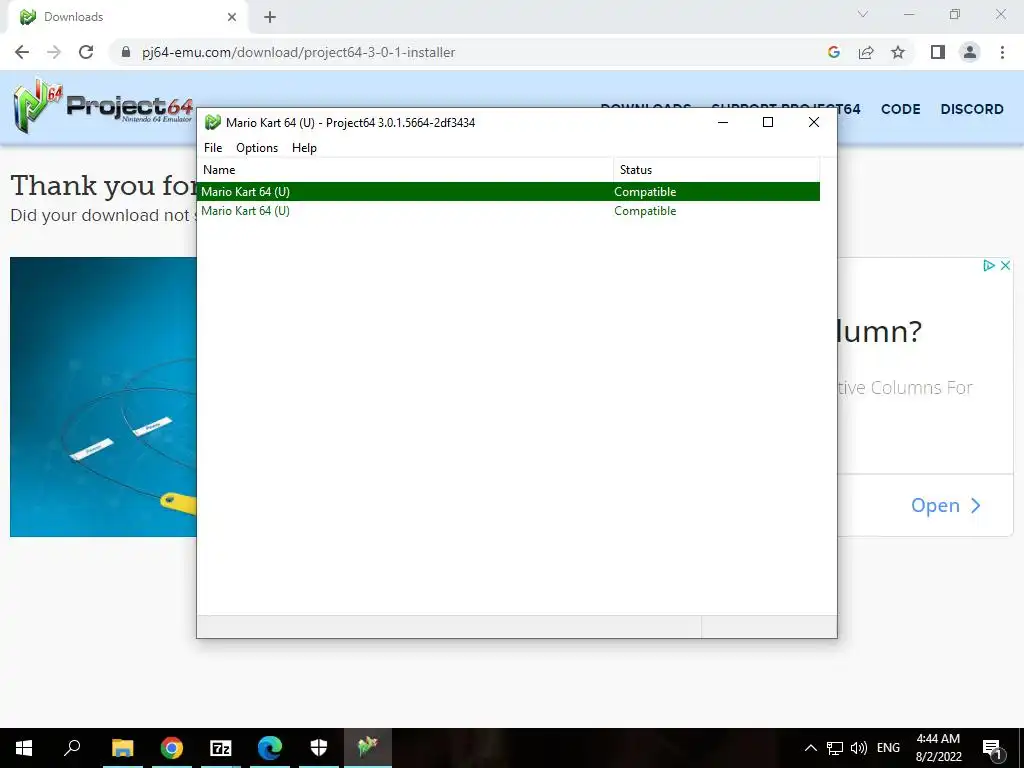Share this page via the share icon
1024x768 pixels.
[x=866, y=52]
